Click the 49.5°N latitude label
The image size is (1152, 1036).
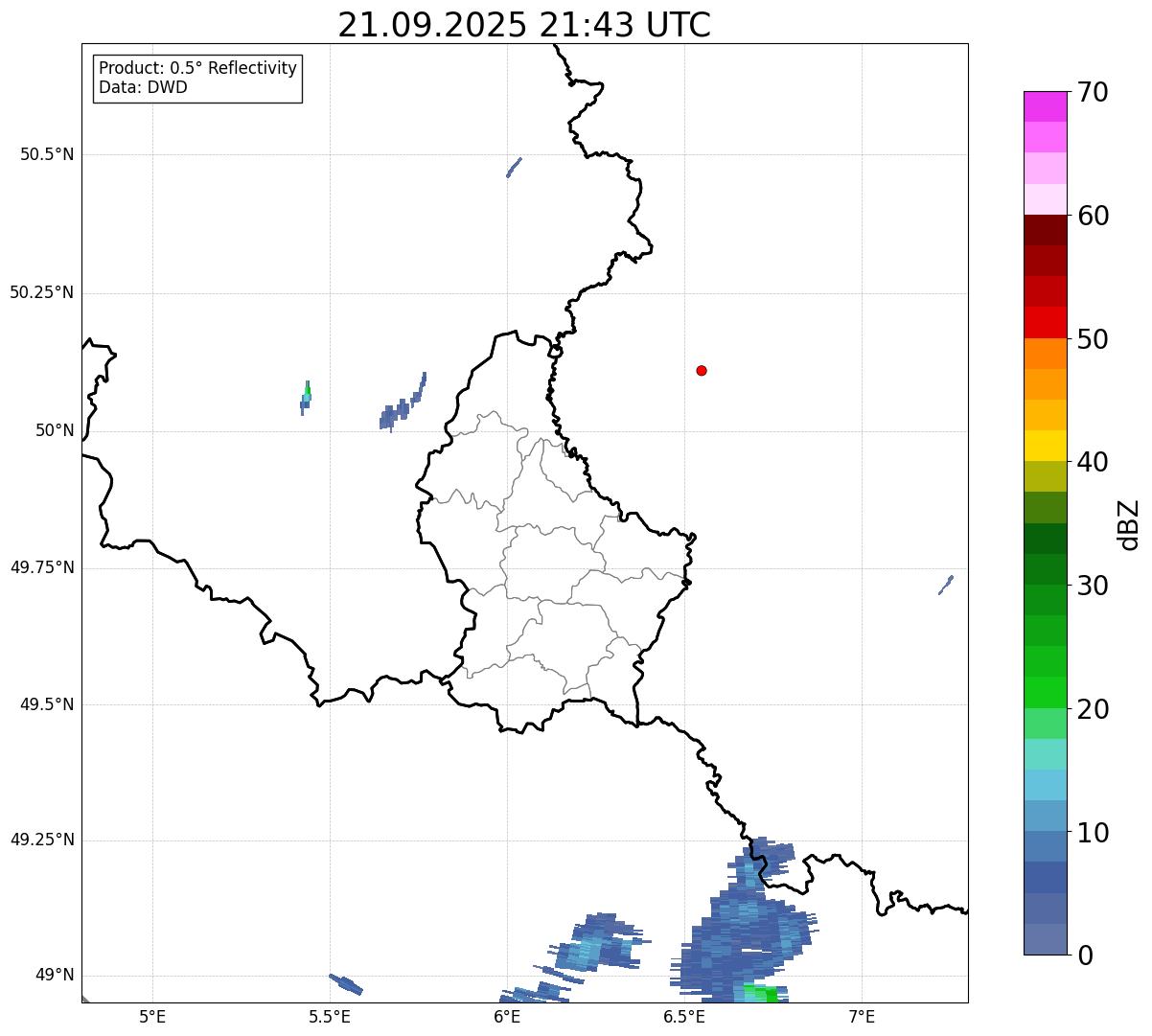47,704
